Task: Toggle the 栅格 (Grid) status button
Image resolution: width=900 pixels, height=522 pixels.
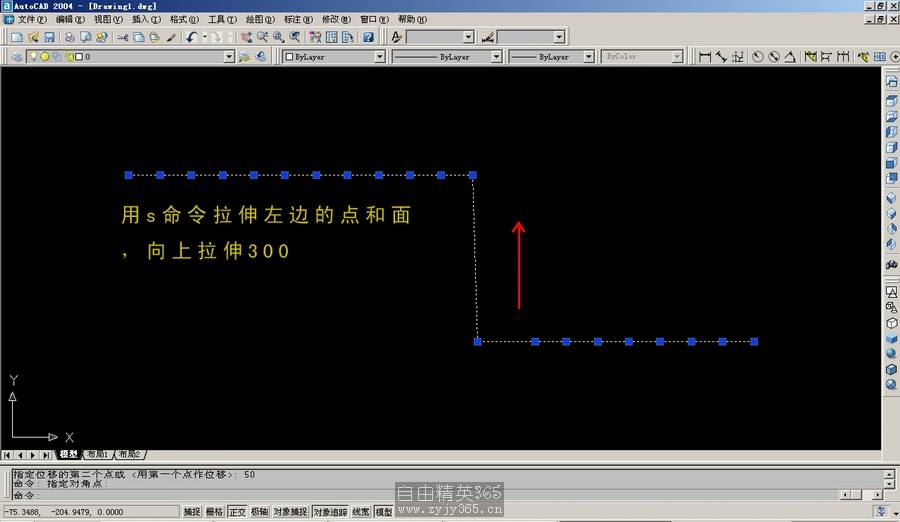Action: click(x=214, y=512)
